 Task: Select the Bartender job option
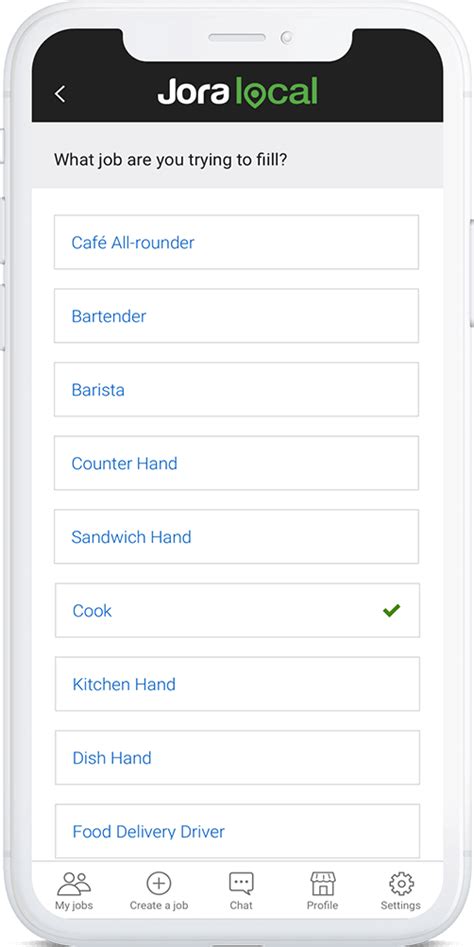(x=236, y=316)
